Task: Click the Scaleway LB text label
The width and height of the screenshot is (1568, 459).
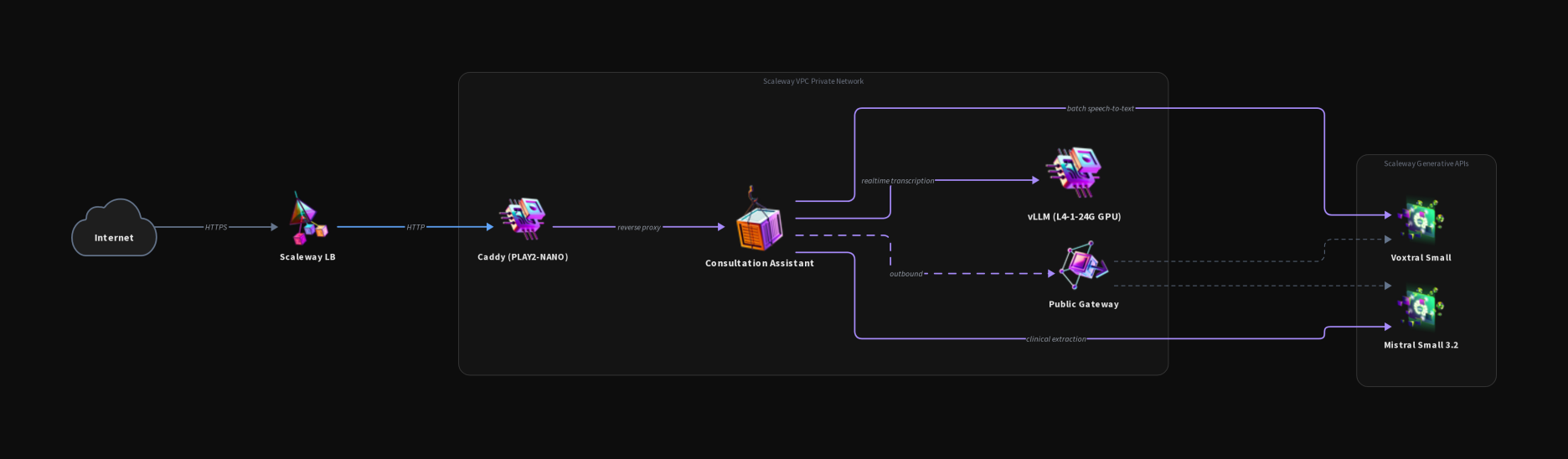Action: (x=307, y=257)
